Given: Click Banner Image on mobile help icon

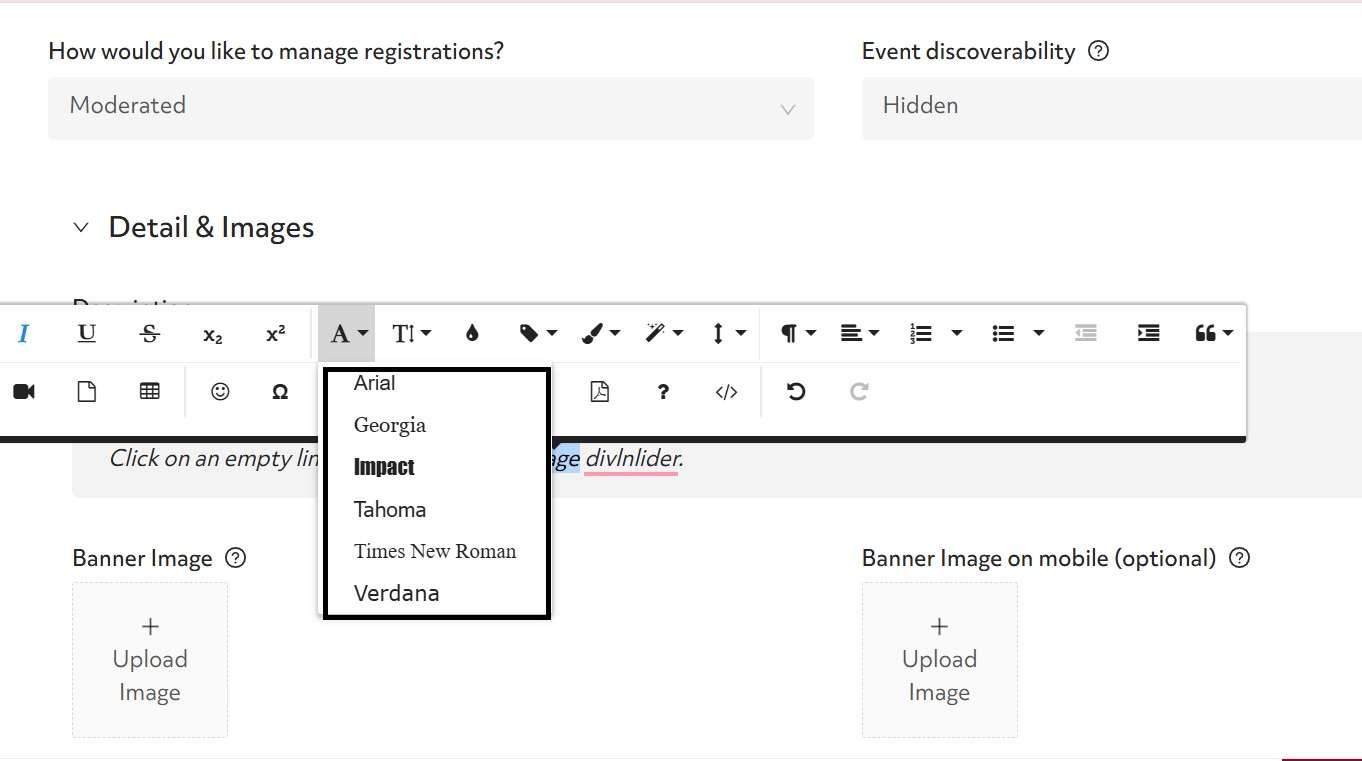Looking at the screenshot, I should point(1240,558).
